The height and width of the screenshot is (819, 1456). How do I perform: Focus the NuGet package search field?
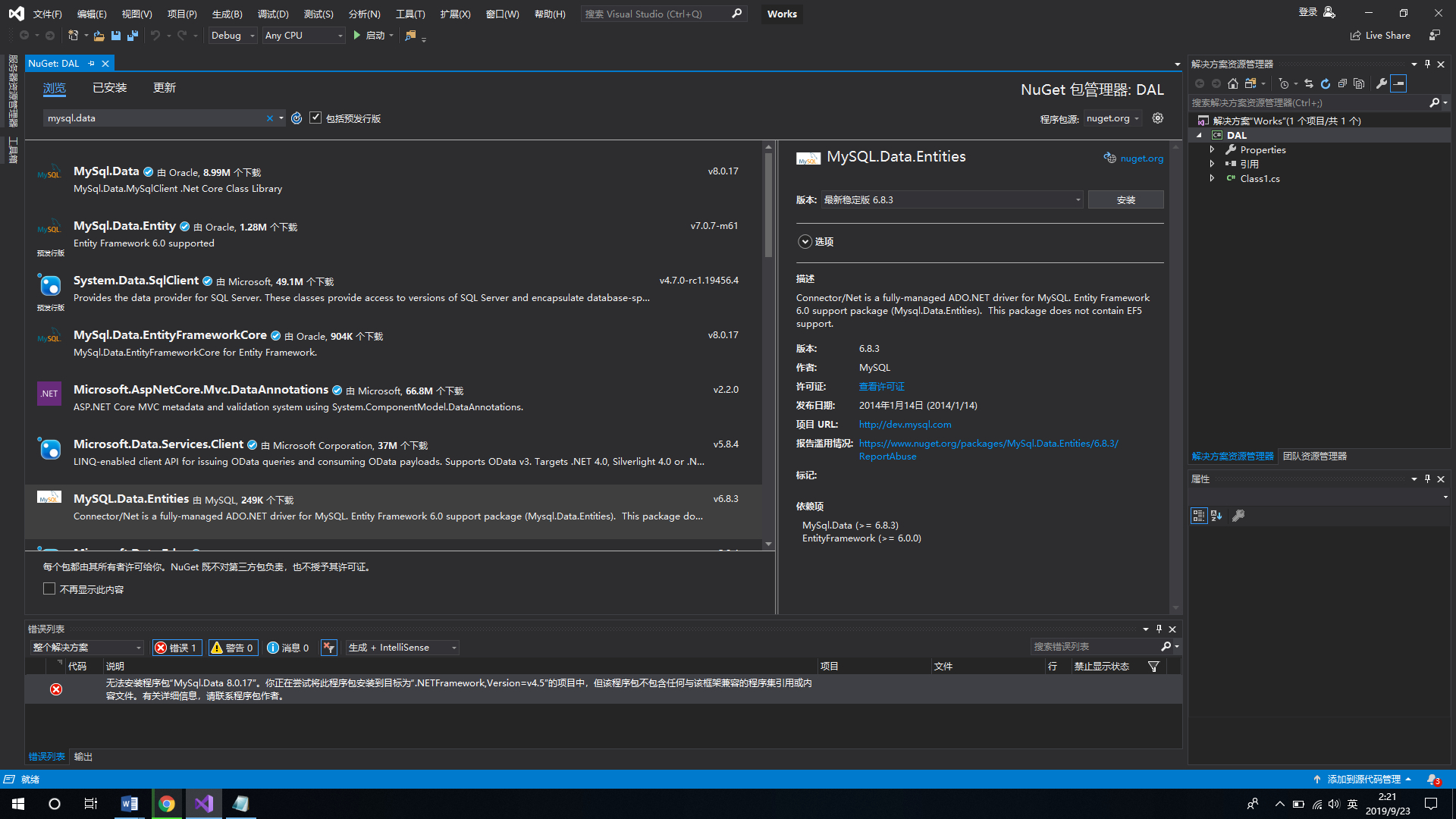point(155,118)
